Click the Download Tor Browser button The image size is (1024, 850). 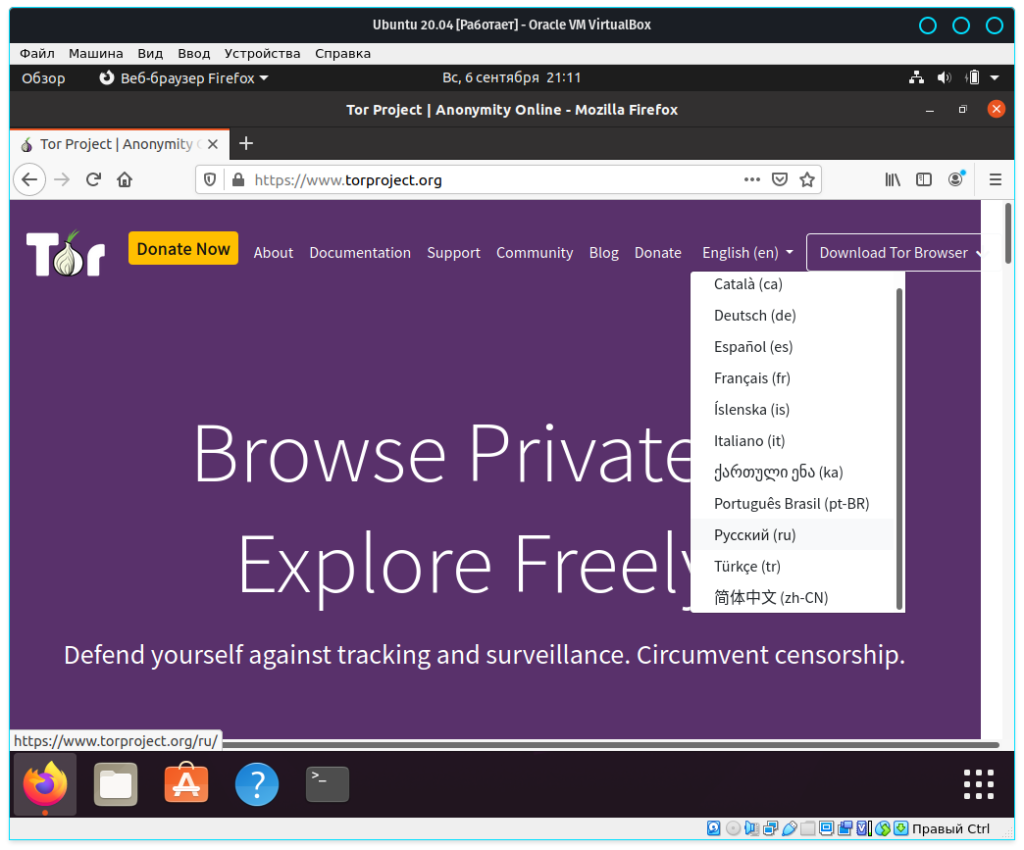(x=894, y=253)
